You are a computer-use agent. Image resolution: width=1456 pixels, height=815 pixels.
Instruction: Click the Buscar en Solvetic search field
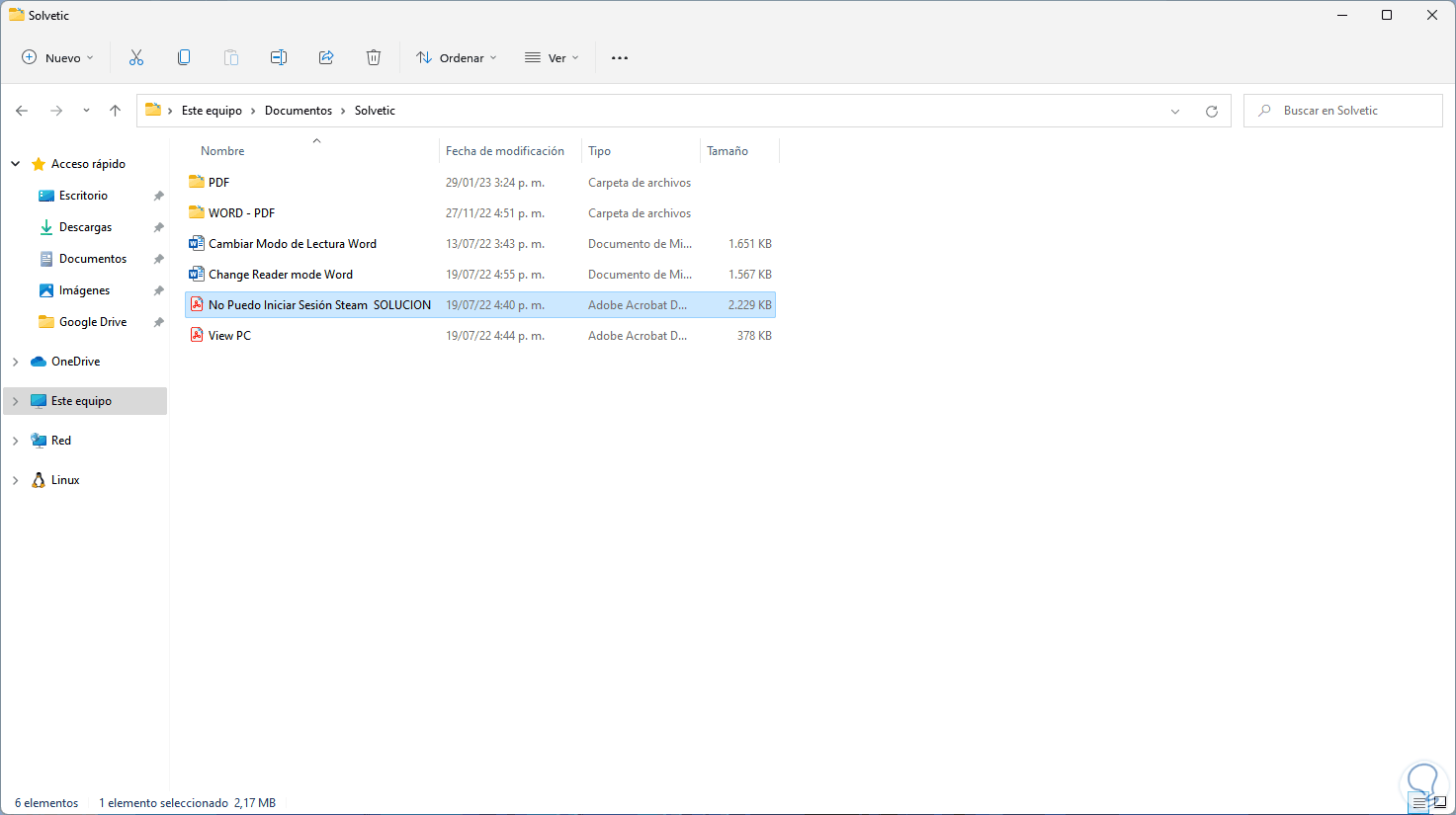click(1343, 111)
